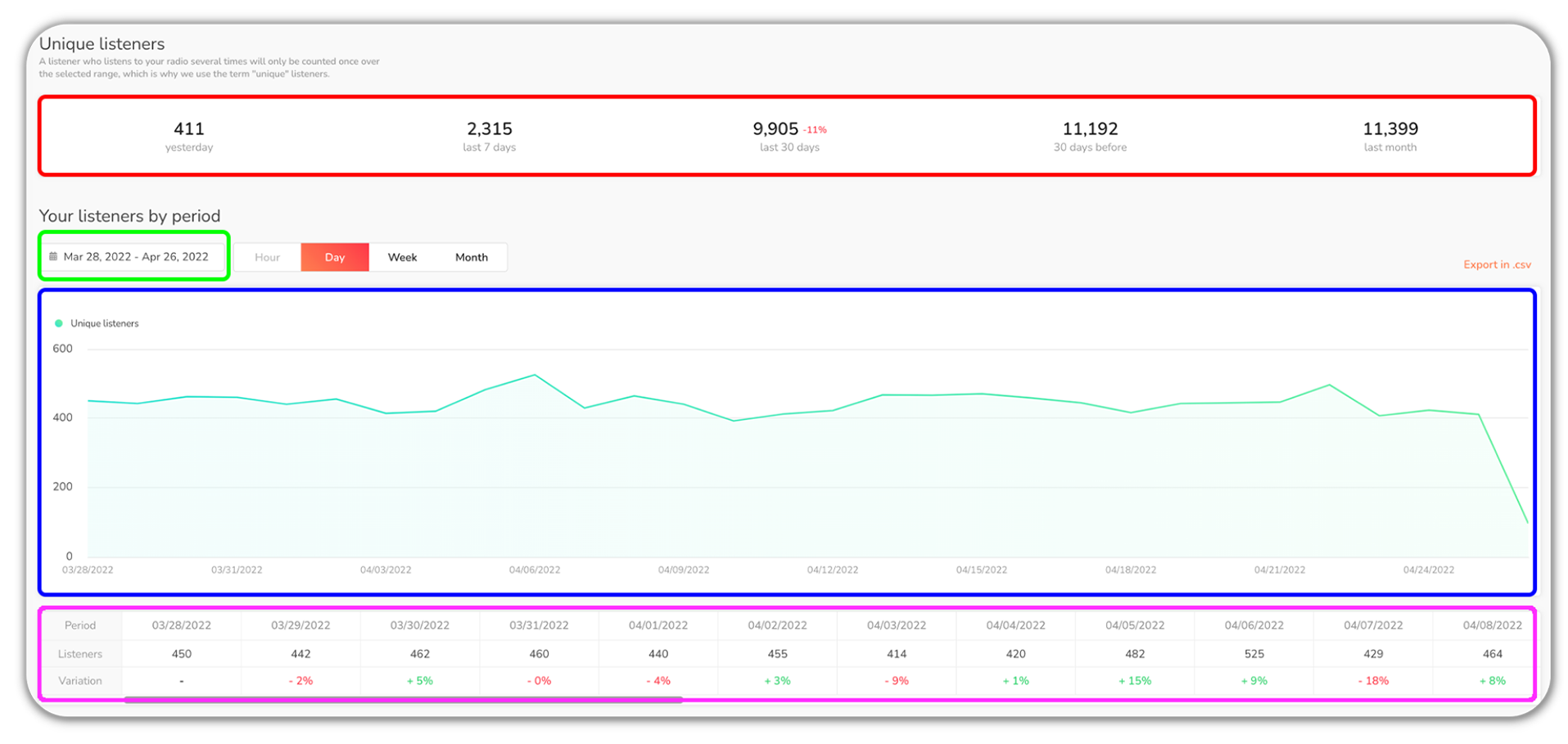Toggle the Unique listeners series legend label

point(105,324)
